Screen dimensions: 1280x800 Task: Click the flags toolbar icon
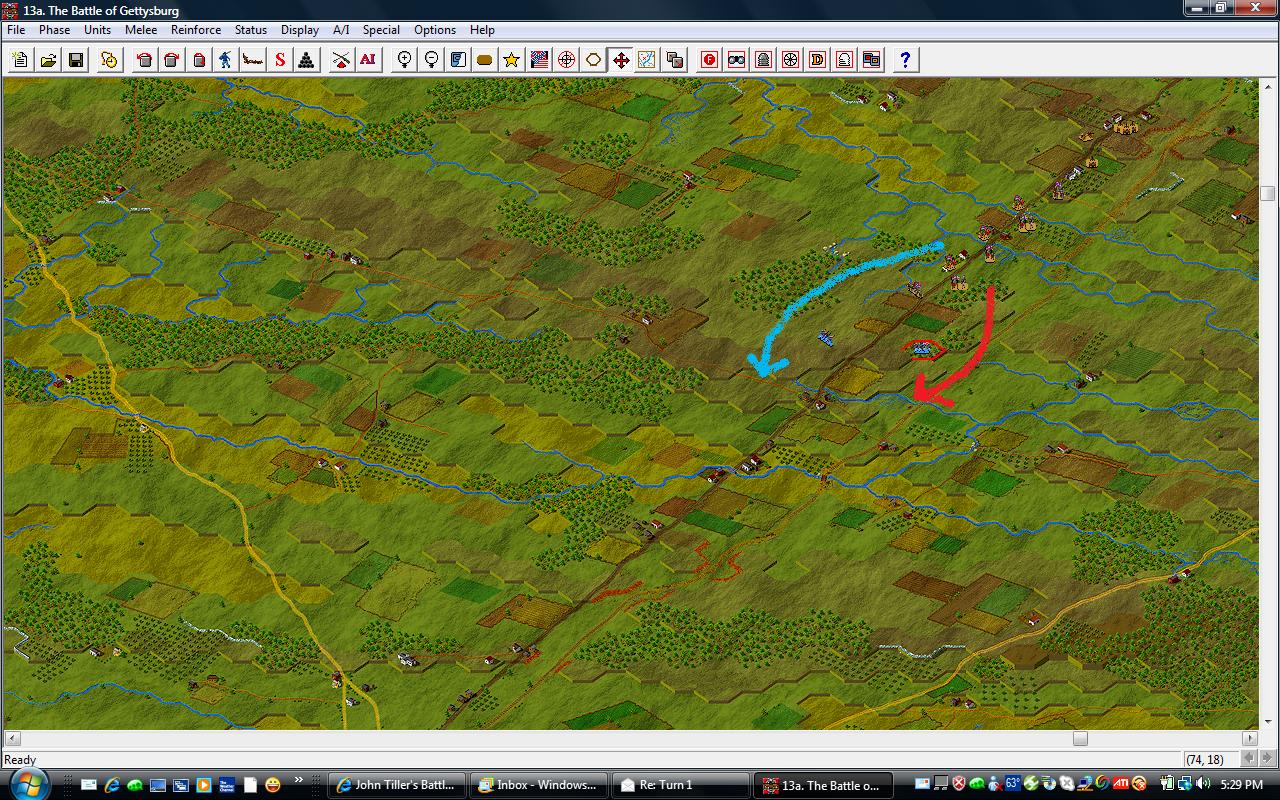coord(539,60)
